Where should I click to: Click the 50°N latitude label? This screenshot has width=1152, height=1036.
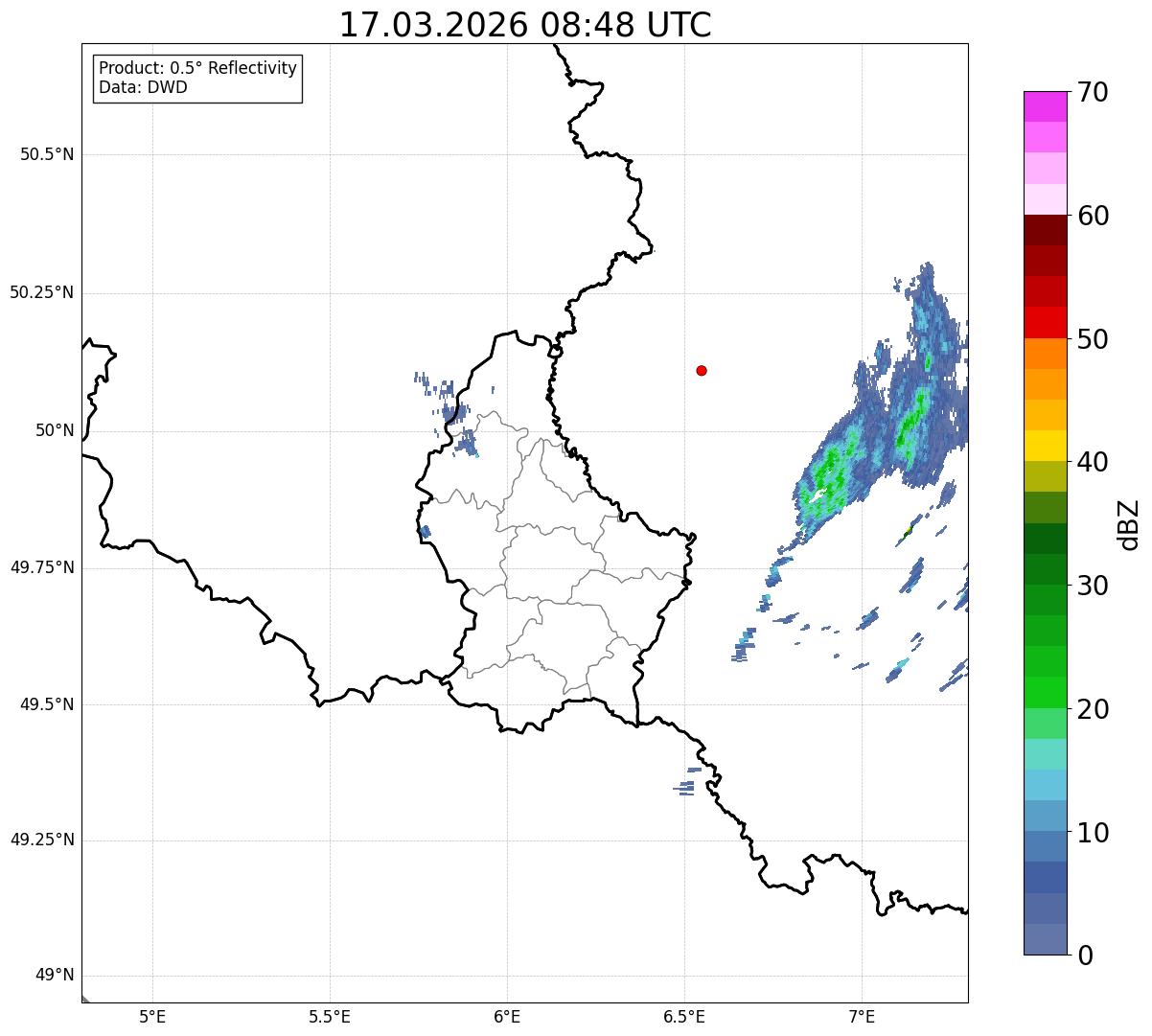pos(55,430)
